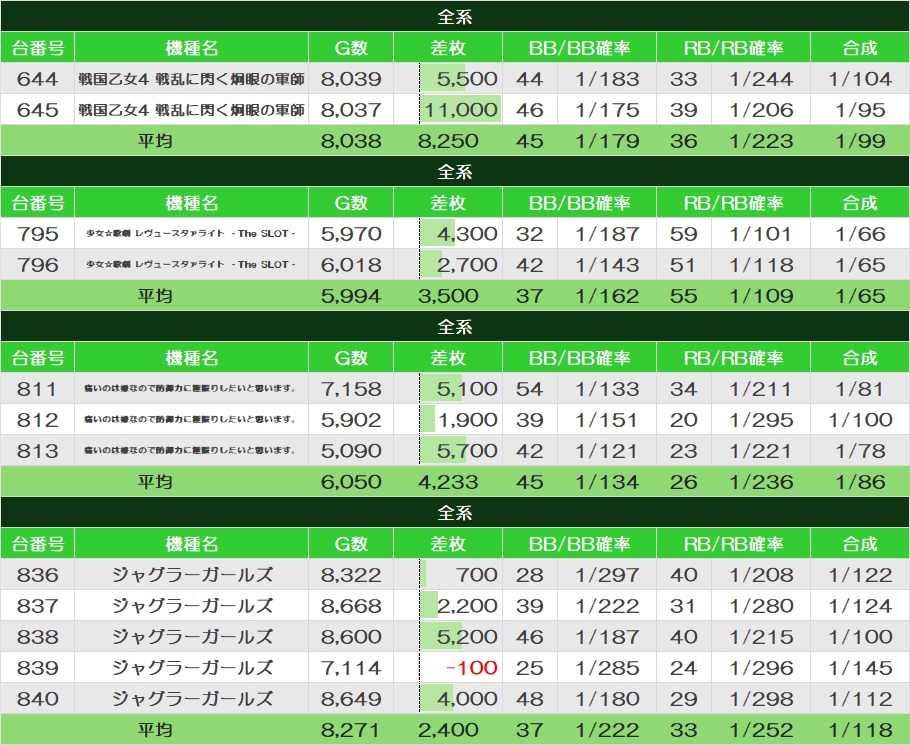Screen dimensions: 910x745
Task: Select machine number 644 cell
Action: pyautogui.click(x=38, y=79)
